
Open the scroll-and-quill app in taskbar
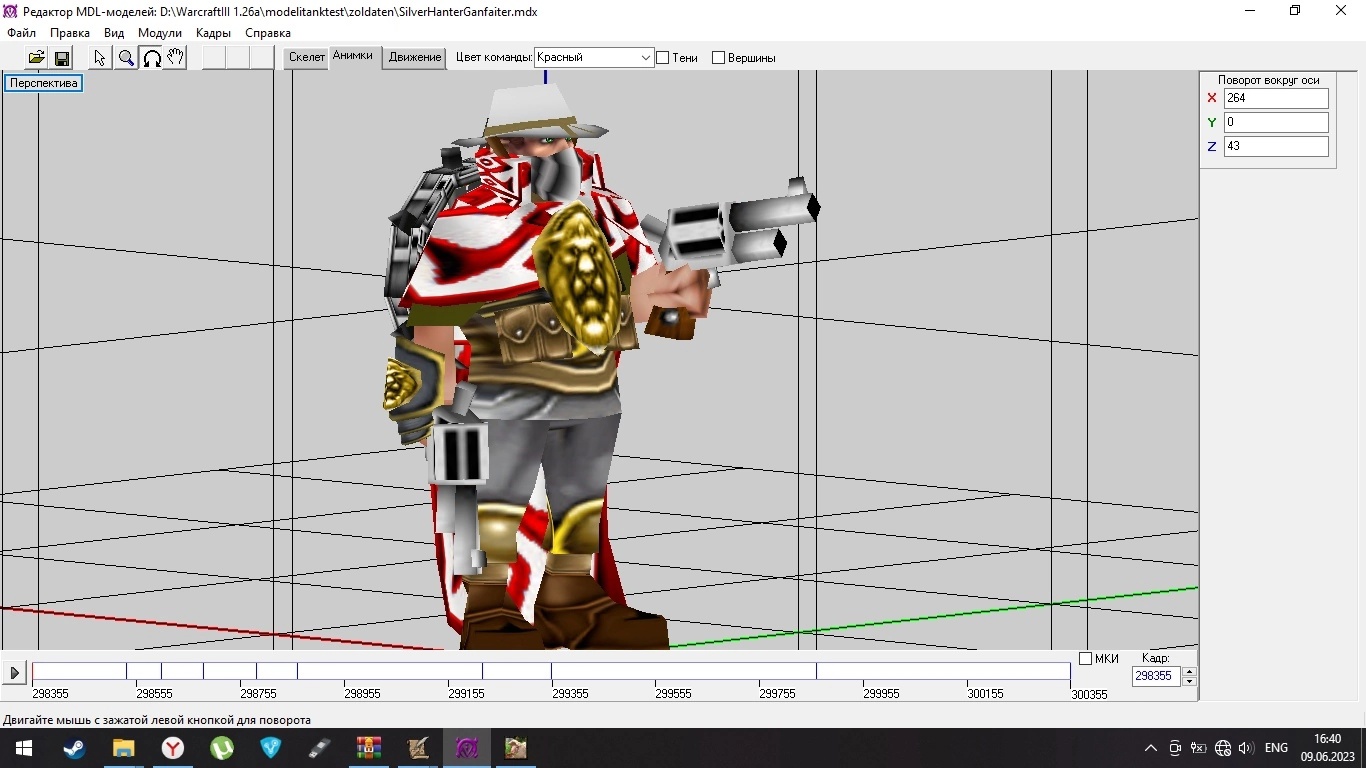coord(418,748)
